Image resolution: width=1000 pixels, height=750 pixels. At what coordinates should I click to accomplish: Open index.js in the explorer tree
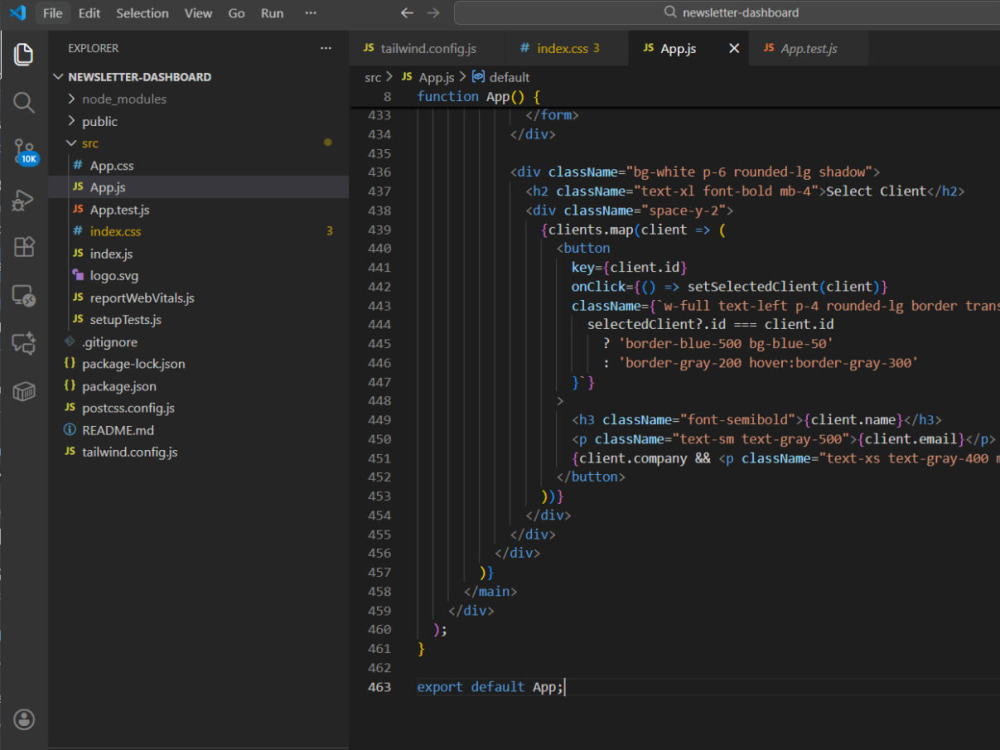pyautogui.click(x=198, y=254)
